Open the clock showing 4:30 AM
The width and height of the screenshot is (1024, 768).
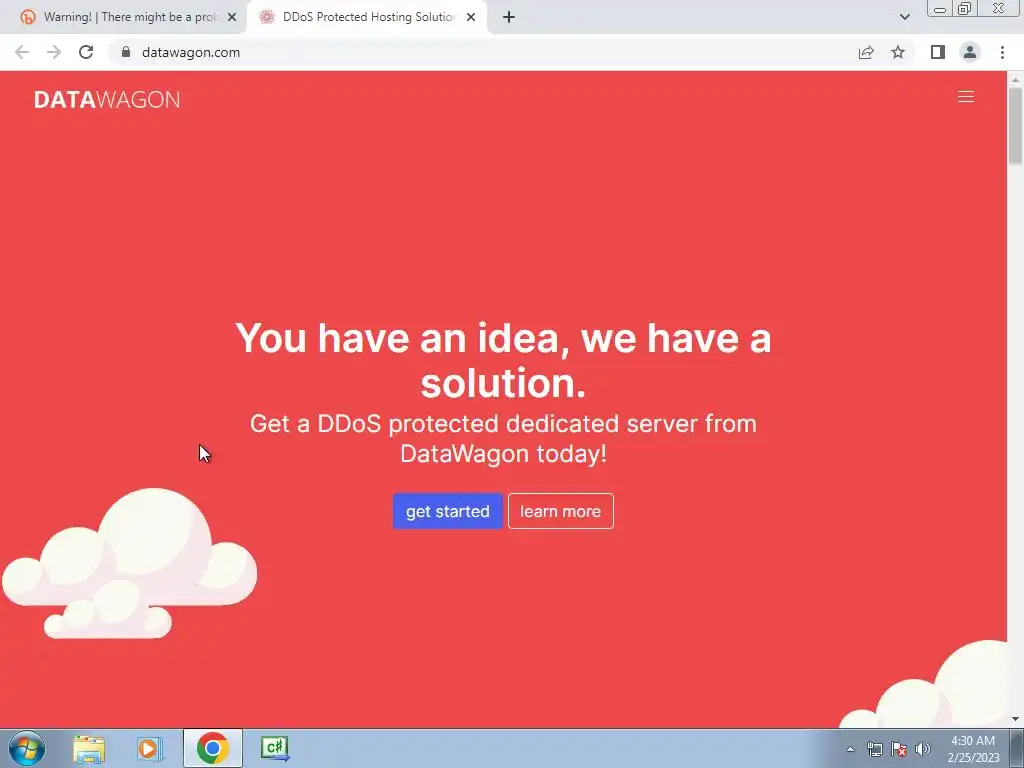coord(973,749)
